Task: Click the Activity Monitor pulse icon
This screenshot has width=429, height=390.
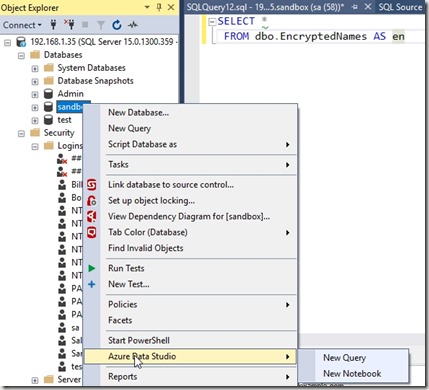Action: [x=133, y=25]
